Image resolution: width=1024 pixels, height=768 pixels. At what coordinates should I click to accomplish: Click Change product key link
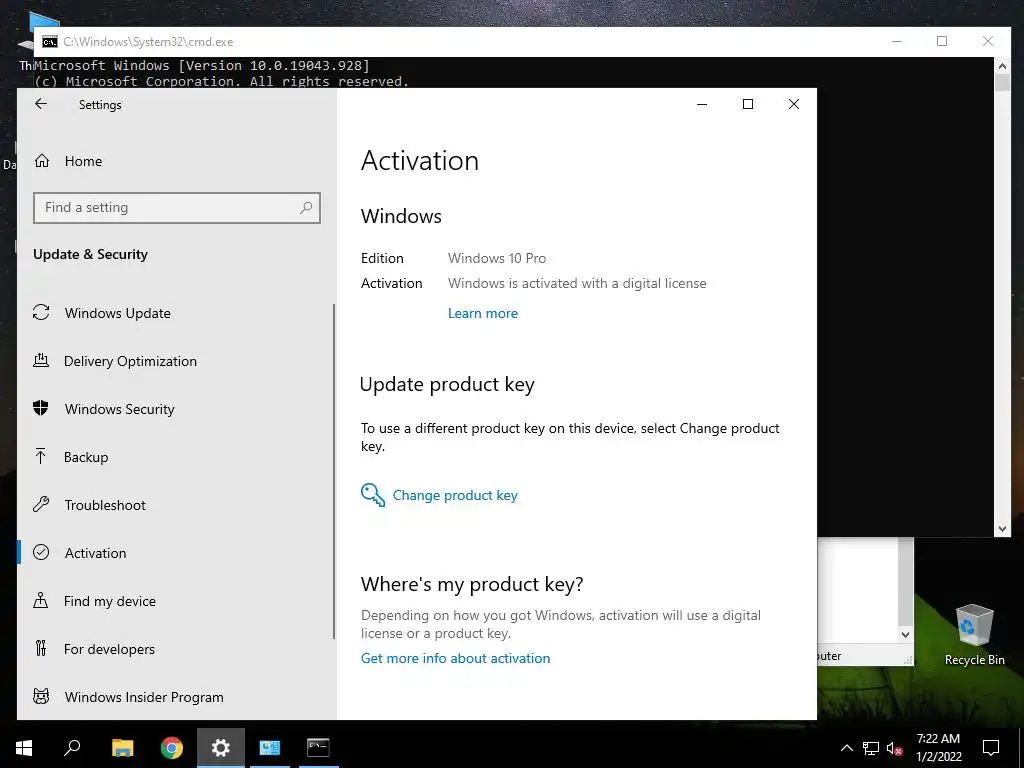tap(455, 495)
